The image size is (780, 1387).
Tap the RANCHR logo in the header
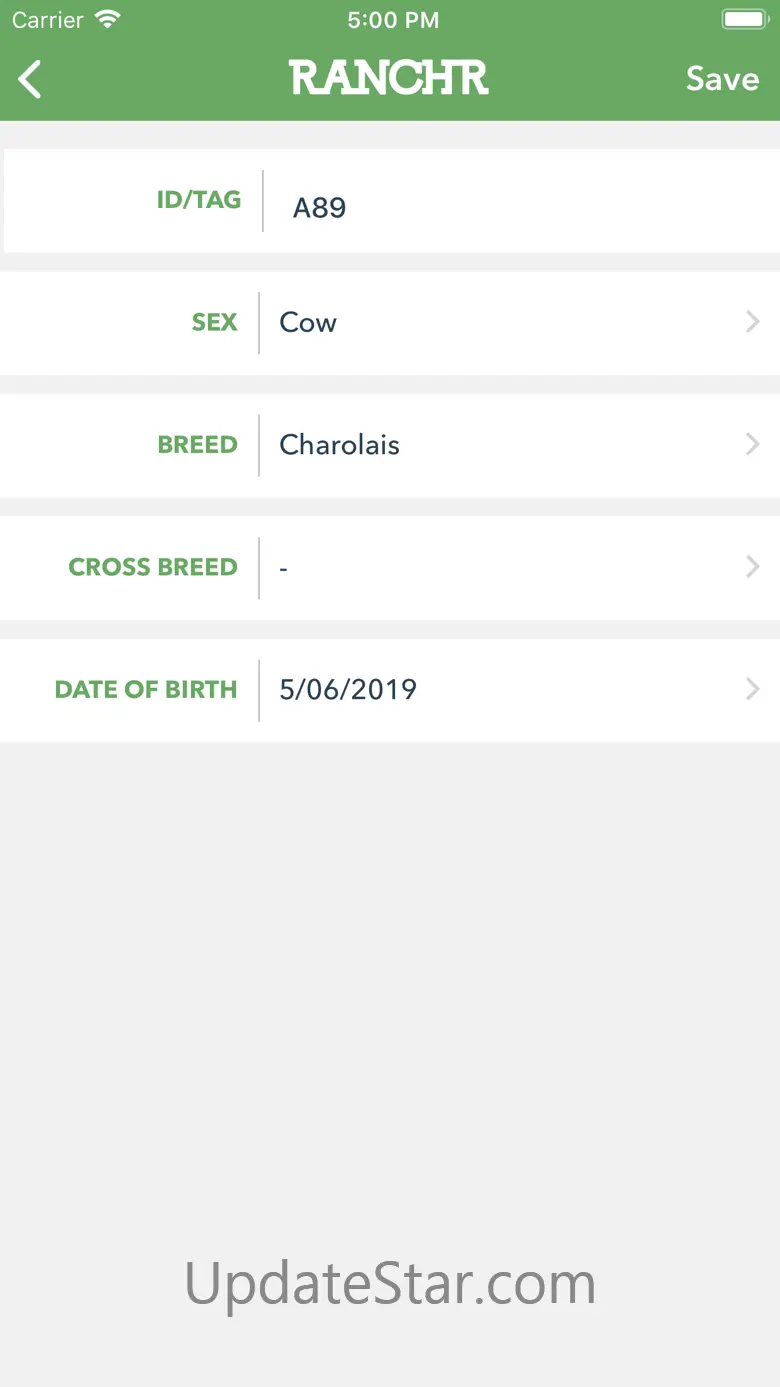coord(389,78)
